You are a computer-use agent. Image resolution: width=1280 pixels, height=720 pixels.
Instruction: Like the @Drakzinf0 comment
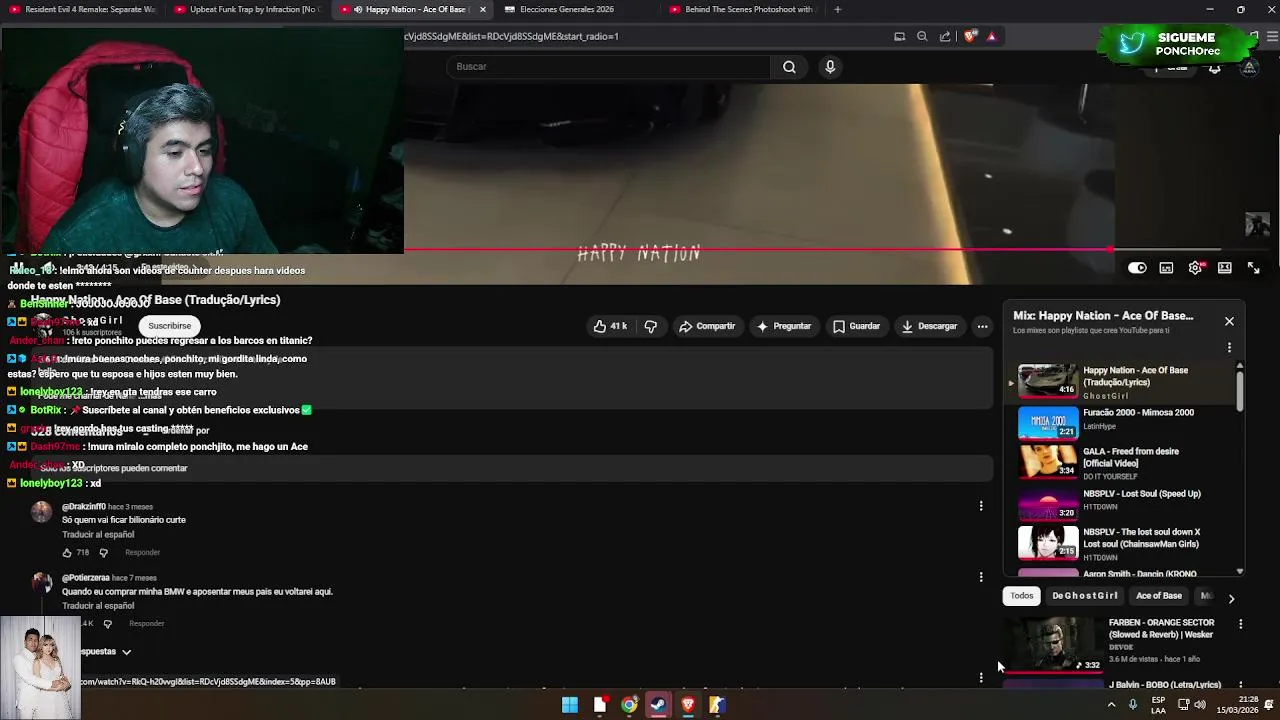point(67,552)
